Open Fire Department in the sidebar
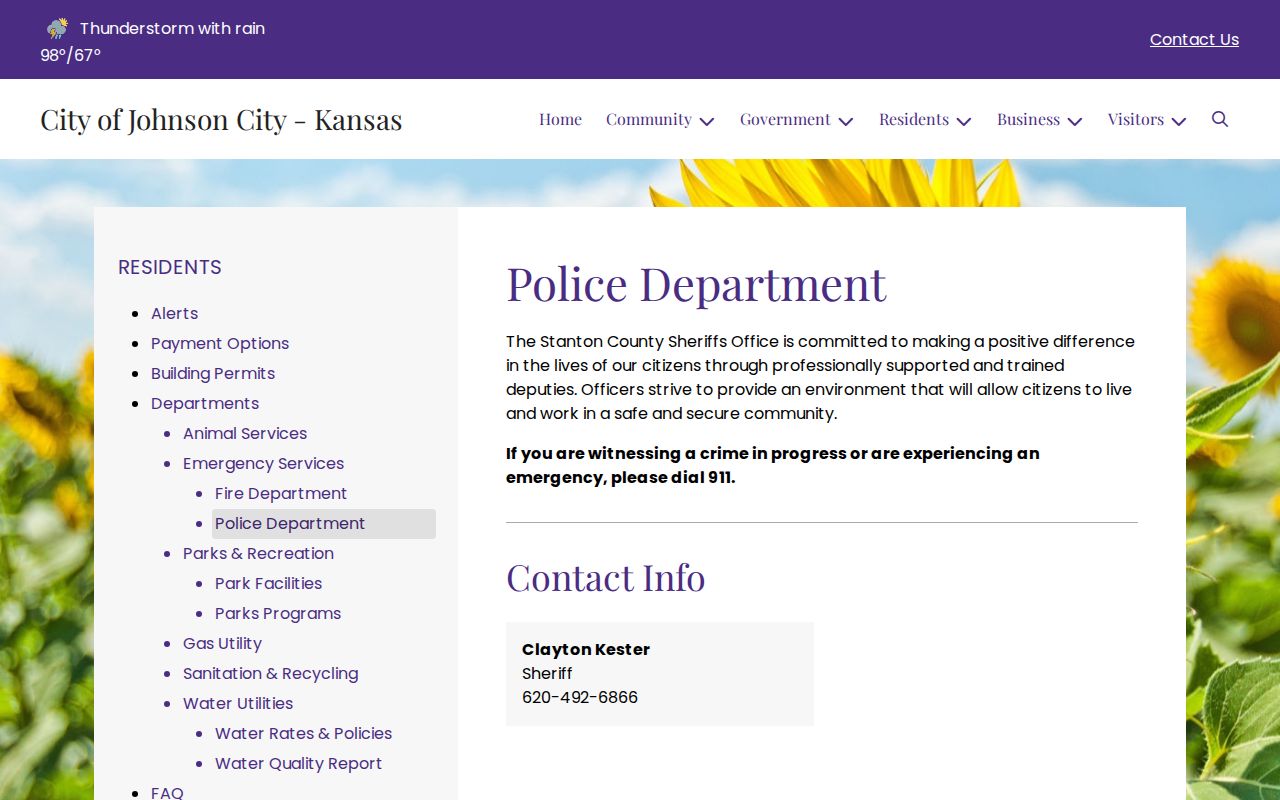This screenshot has height=800, width=1280. (x=281, y=493)
